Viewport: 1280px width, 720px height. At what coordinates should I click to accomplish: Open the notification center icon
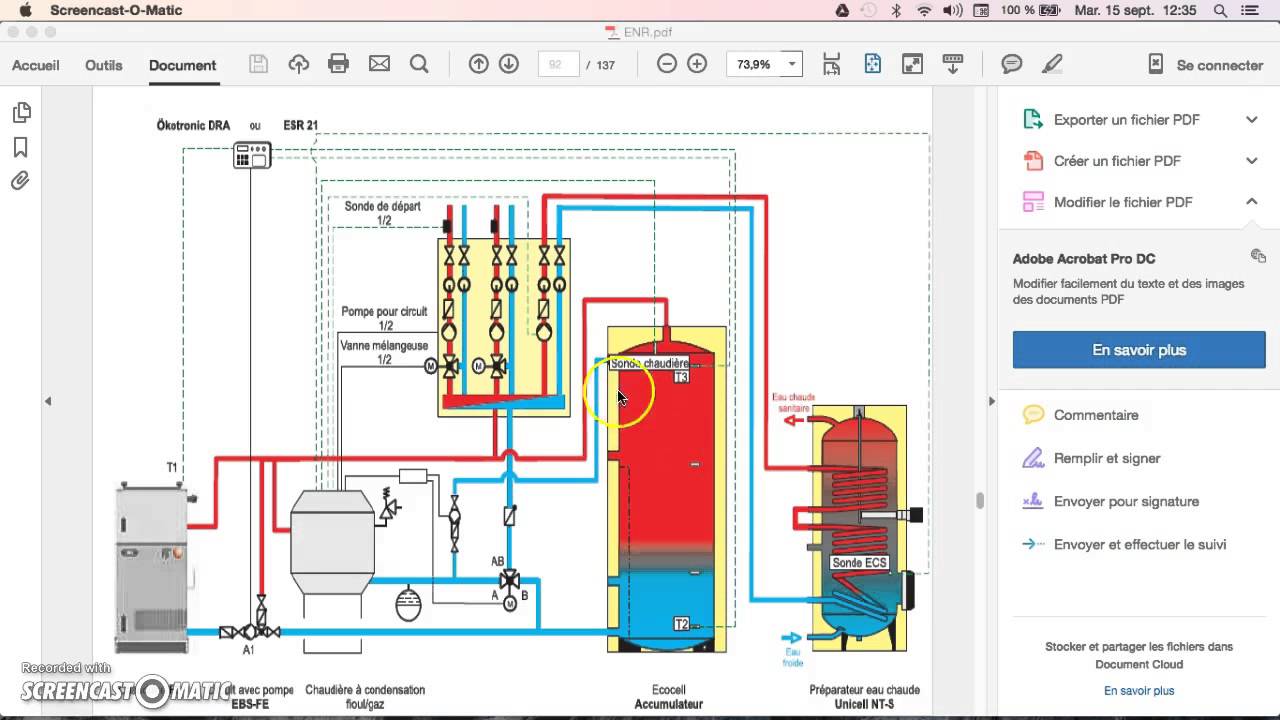pos(1251,10)
